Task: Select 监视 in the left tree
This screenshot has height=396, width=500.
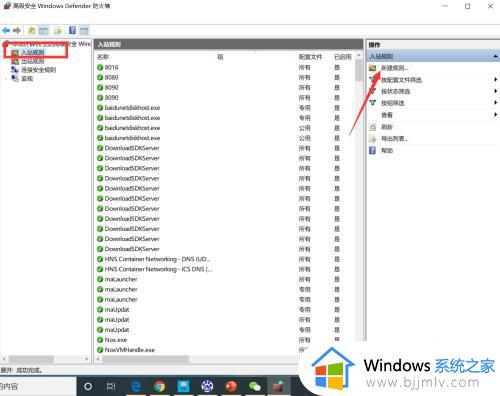Action: 27,78
